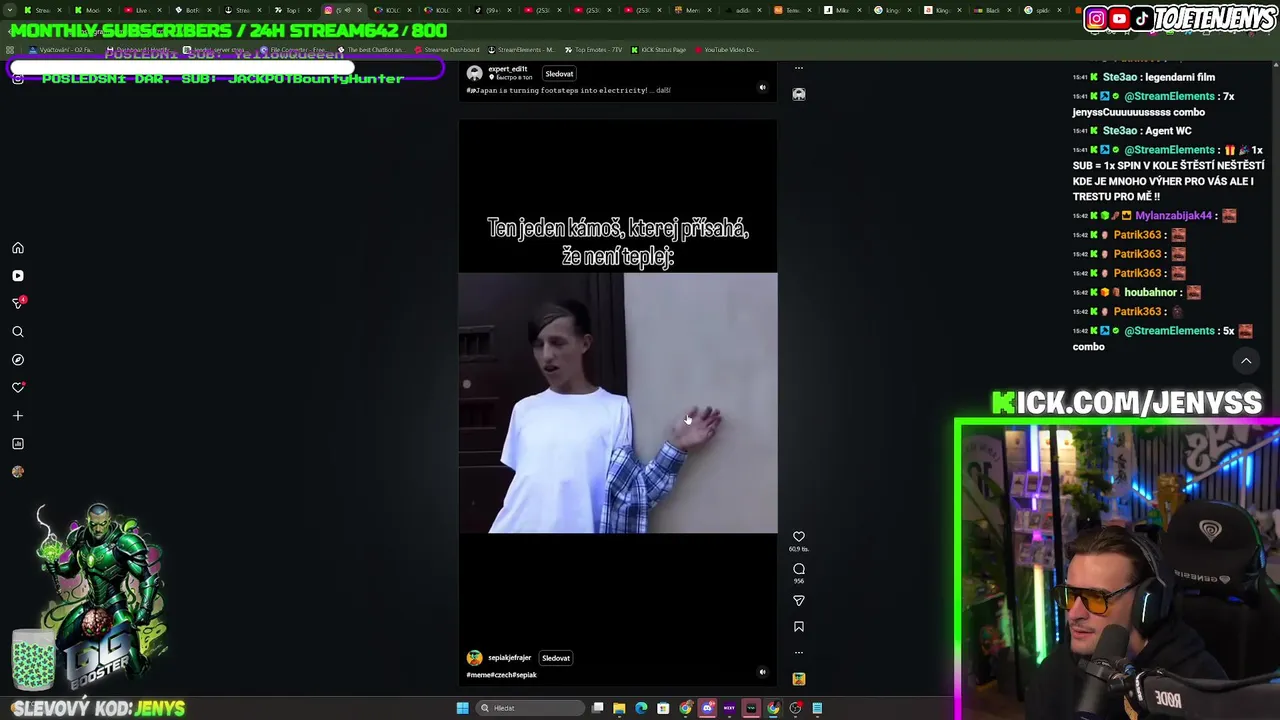Click Mylanzabijak44 username in chat
Screen dimensions: 1280x720
pos(1173,216)
